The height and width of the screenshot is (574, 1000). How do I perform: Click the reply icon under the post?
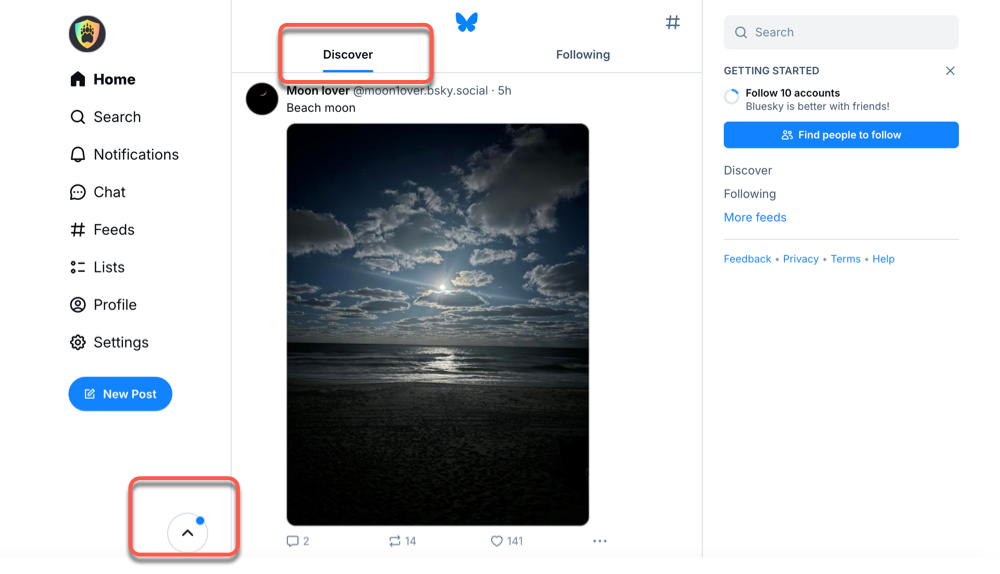pos(293,541)
